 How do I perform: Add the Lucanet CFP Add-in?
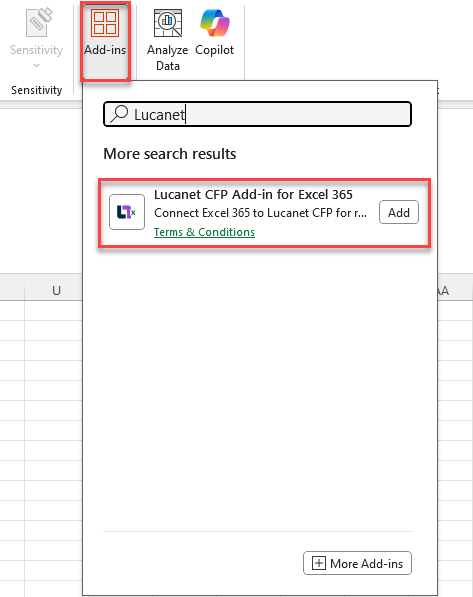[x=399, y=212]
